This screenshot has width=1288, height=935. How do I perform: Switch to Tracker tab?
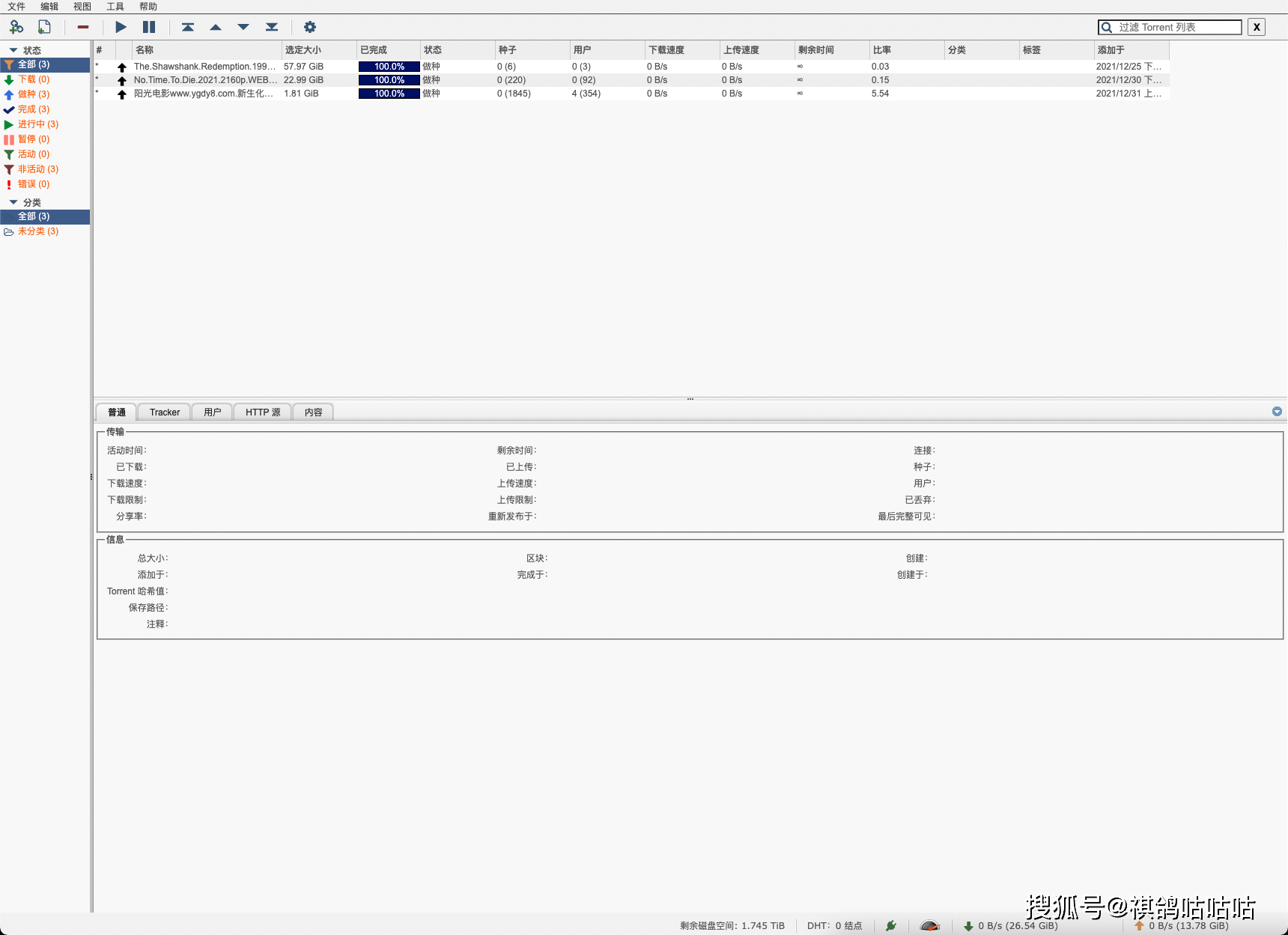pyautogui.click(x=165, y=412)
